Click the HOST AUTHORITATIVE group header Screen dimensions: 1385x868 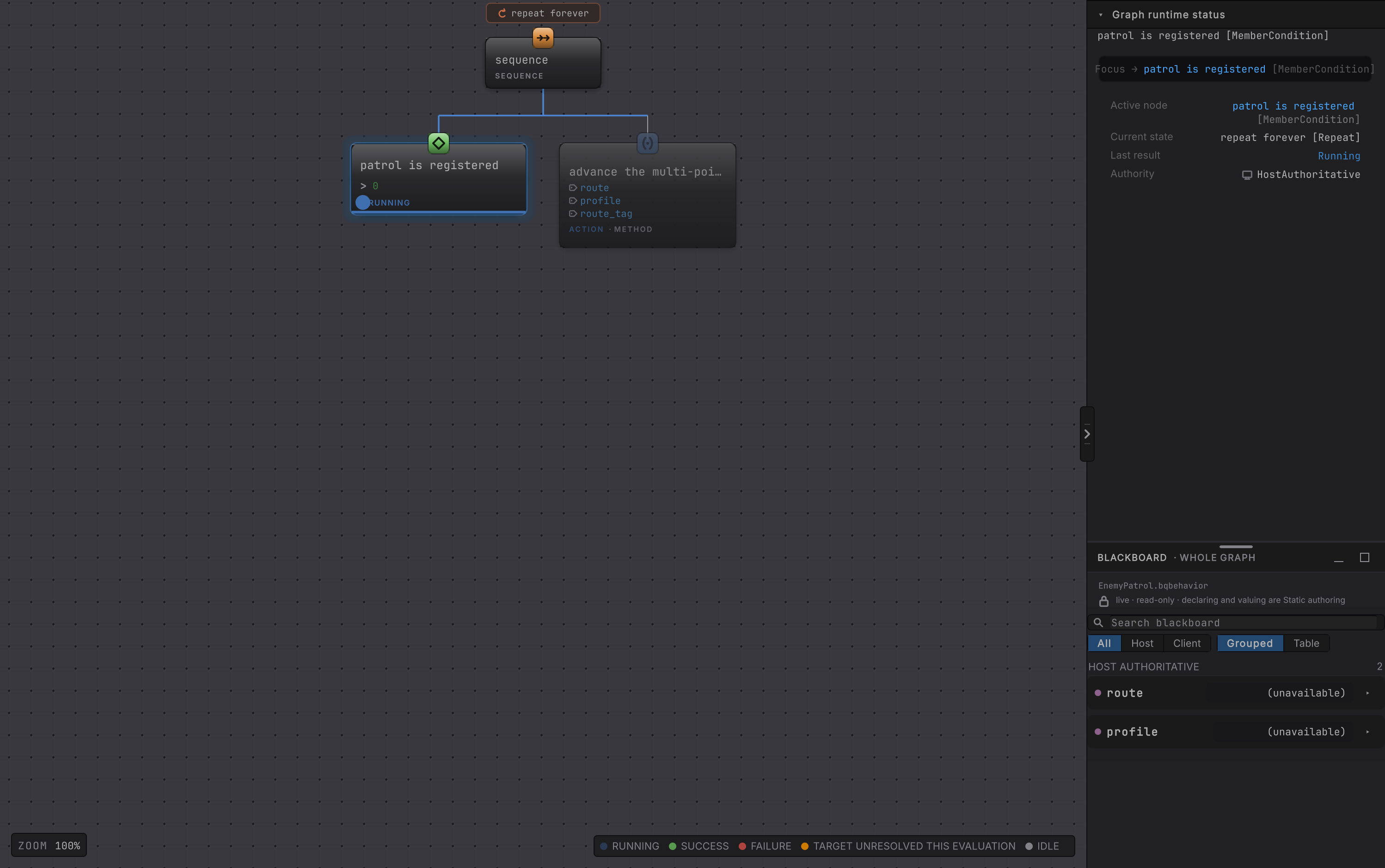[x=1235, y=666]
